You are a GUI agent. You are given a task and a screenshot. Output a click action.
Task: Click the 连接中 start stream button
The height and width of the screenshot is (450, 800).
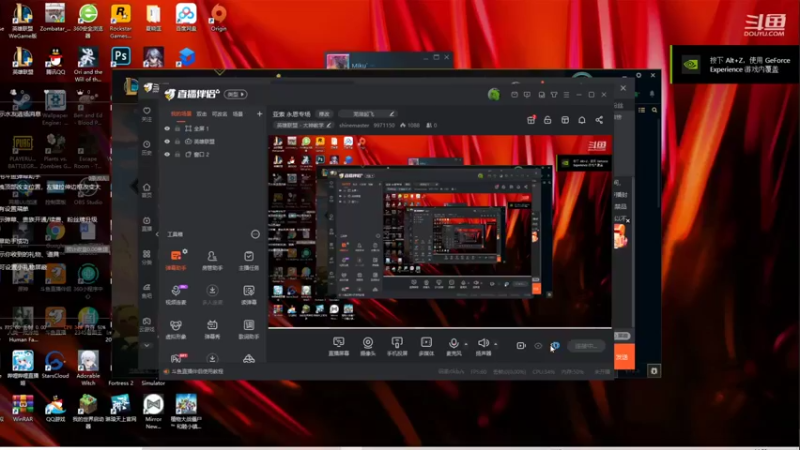[586, 346]
